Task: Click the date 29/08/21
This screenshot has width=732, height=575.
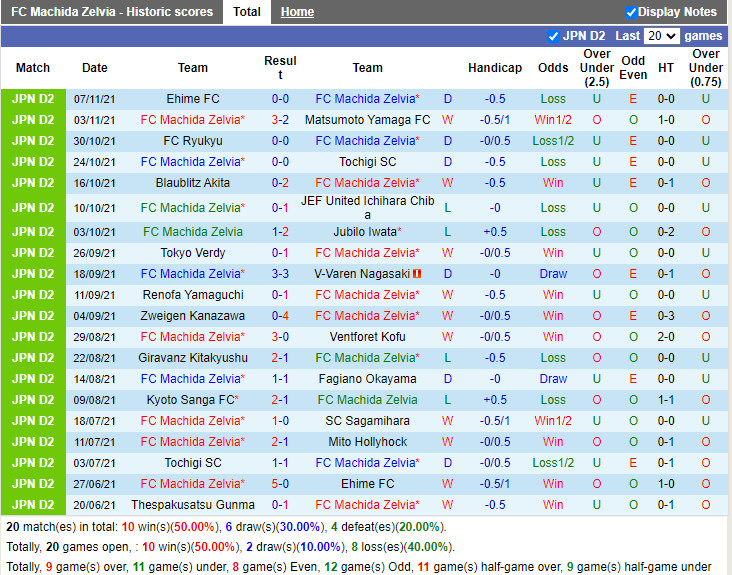Action: 94,337
